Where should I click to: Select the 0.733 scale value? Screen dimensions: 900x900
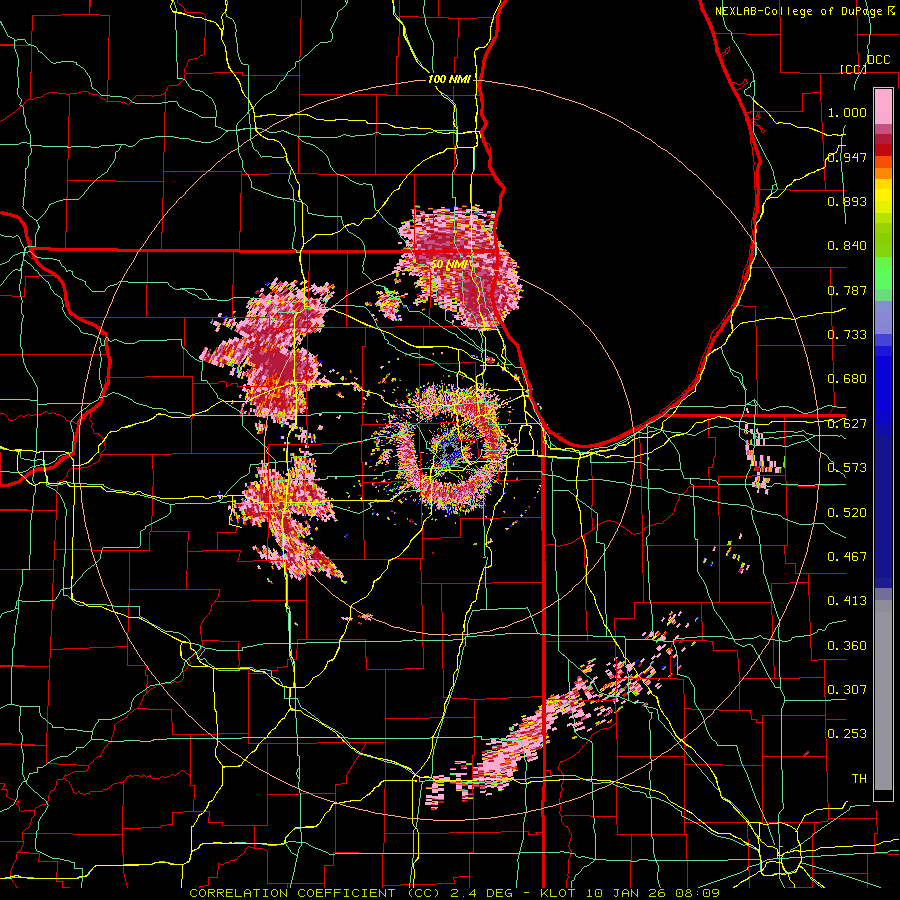(847, 335)
